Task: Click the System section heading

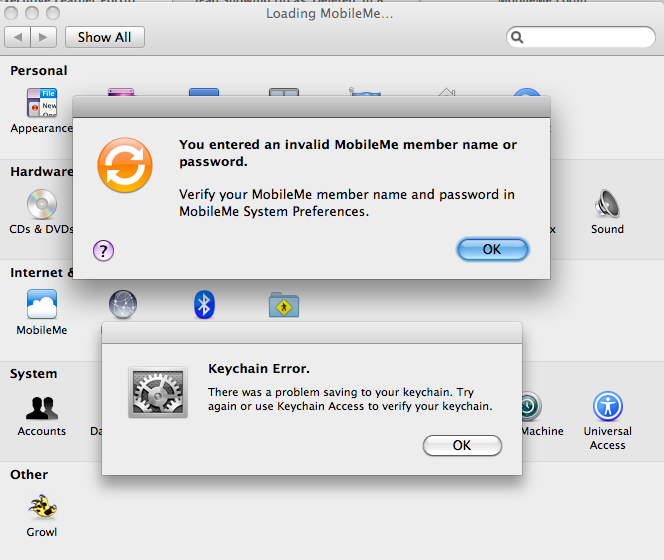Action: point(33,374)
